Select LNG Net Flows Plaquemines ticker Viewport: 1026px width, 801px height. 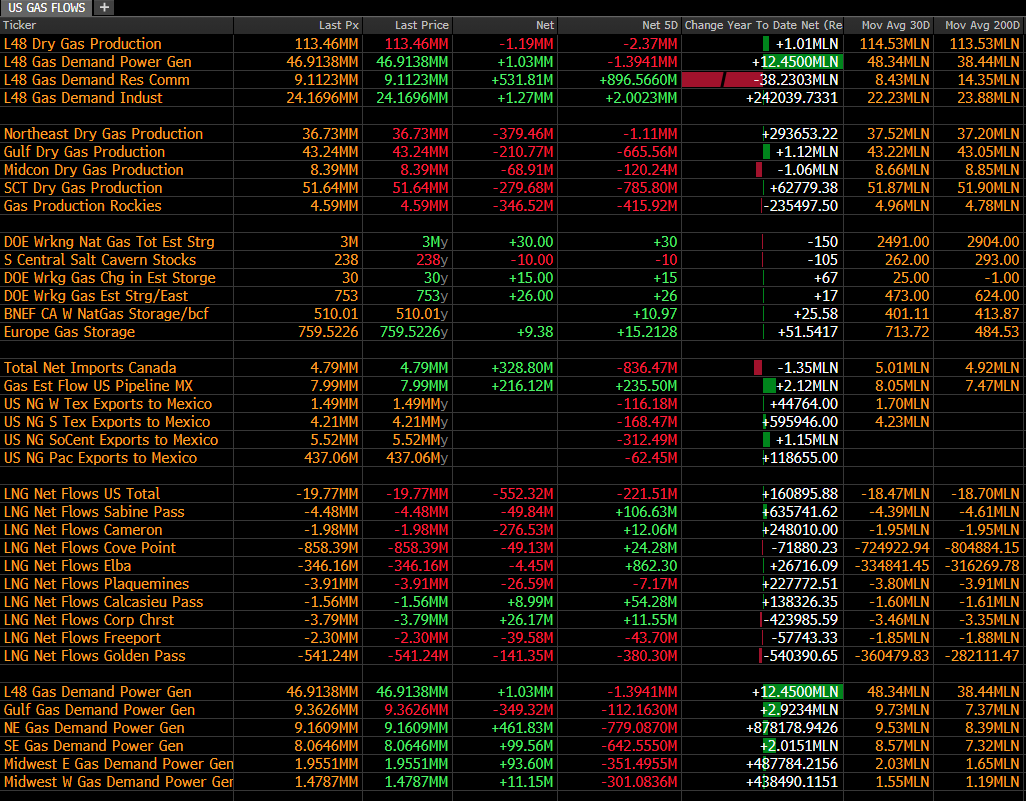[96, 584]
